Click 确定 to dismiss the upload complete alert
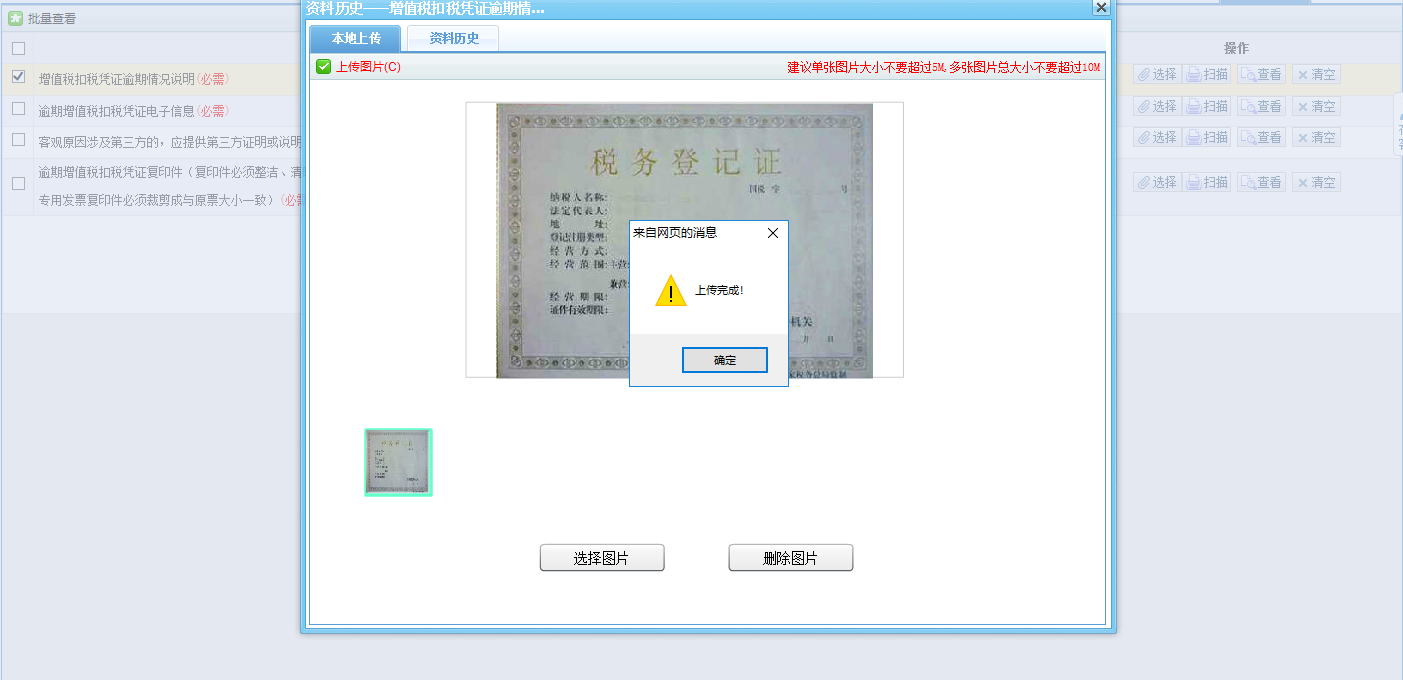This screenshot has height=680, width=1403. pyautogui.click(x=724, y=359)
